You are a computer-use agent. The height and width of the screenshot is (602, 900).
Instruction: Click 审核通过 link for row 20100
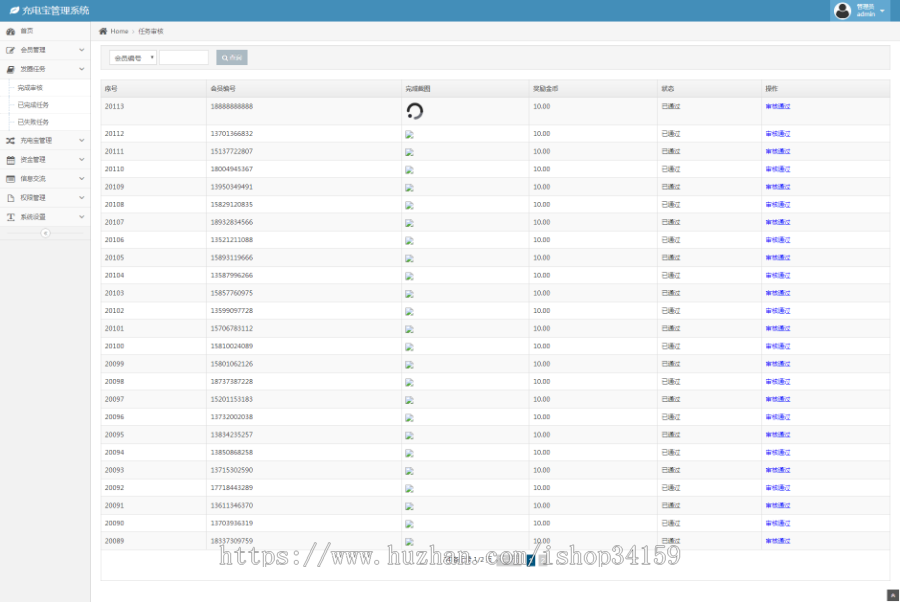click(778, 346)
